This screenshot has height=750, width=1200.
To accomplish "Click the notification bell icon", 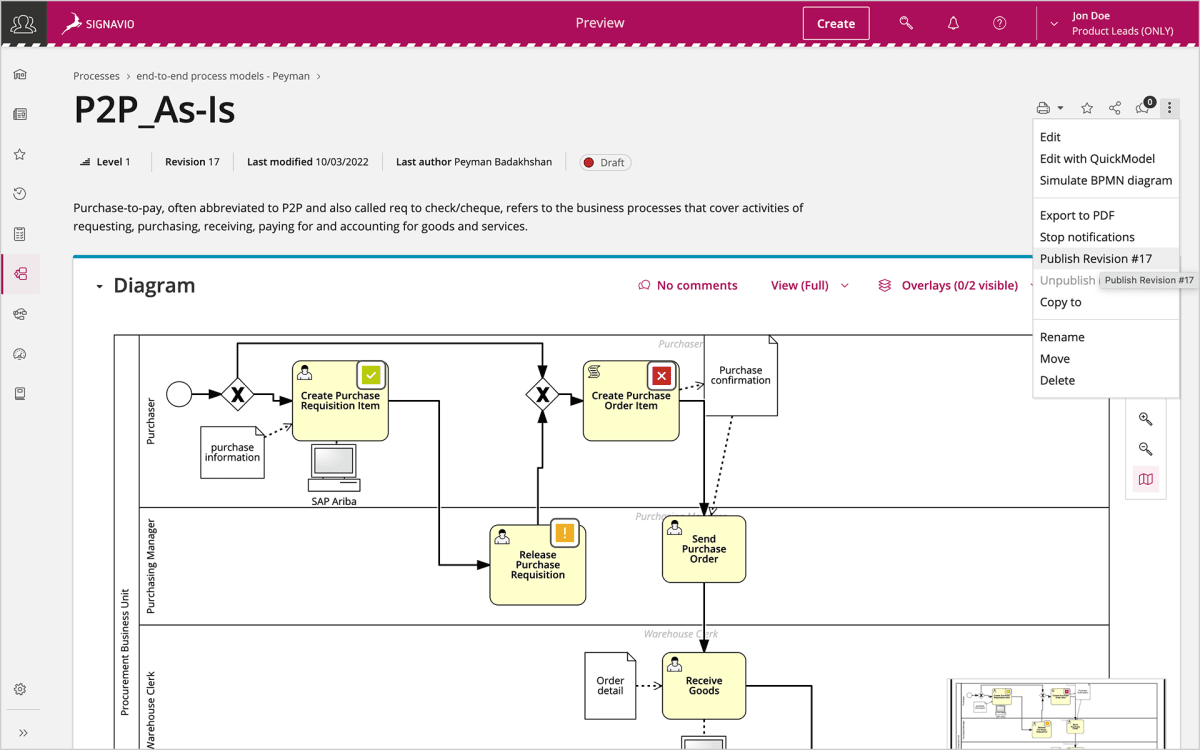I will (953, 23).
